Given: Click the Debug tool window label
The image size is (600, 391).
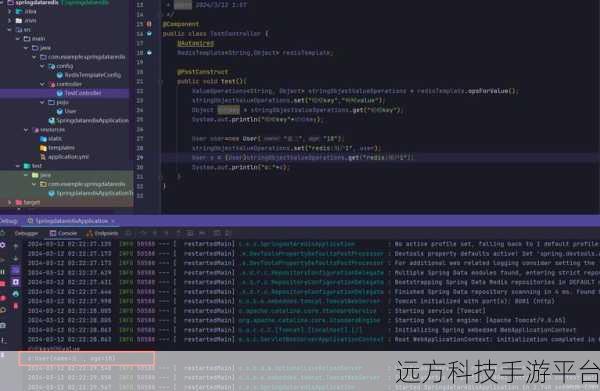Looking at the screenshot, I should (x=8, y=221).
